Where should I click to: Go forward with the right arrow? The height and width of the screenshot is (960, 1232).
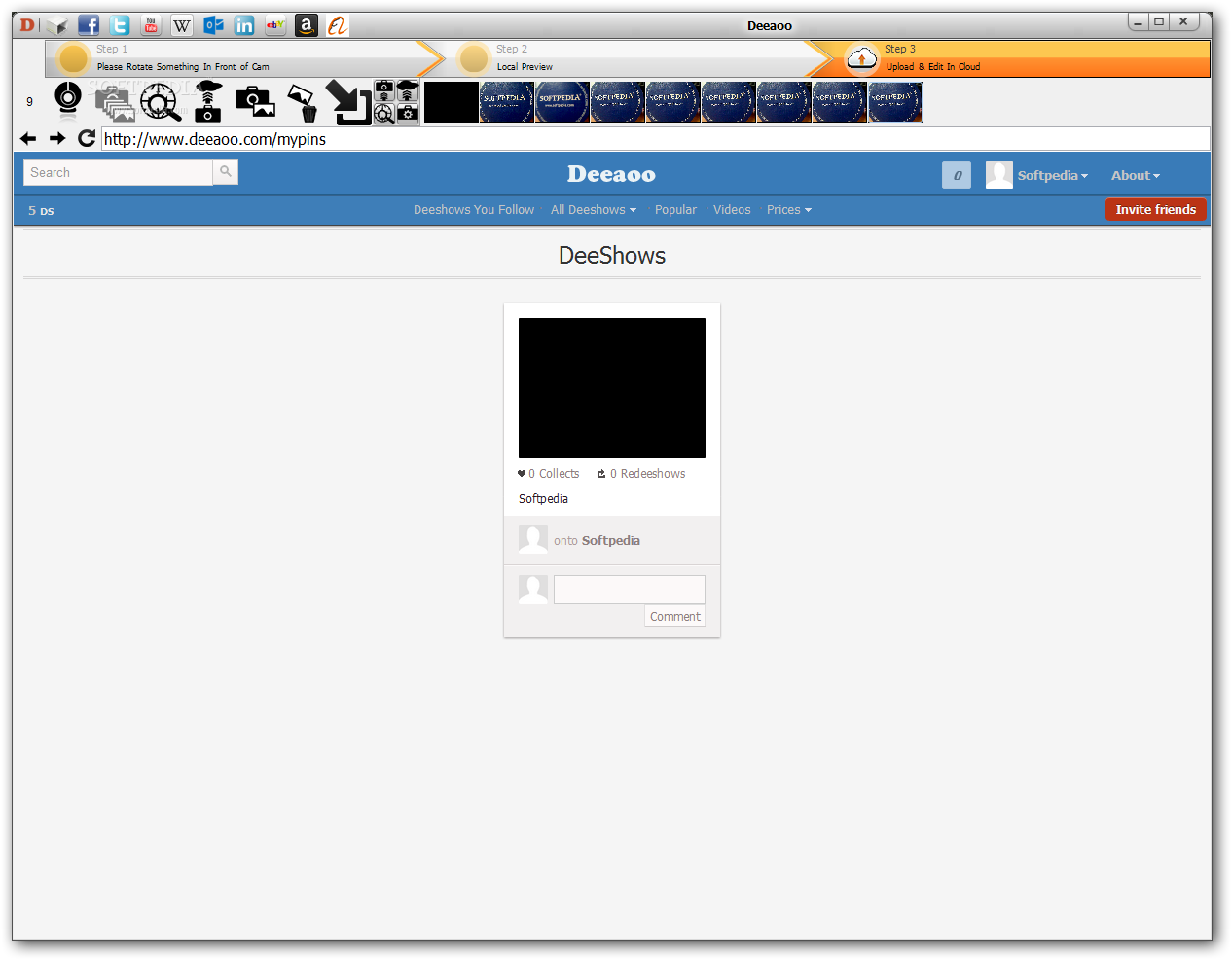pyautogui.click(x=57, y=139)
